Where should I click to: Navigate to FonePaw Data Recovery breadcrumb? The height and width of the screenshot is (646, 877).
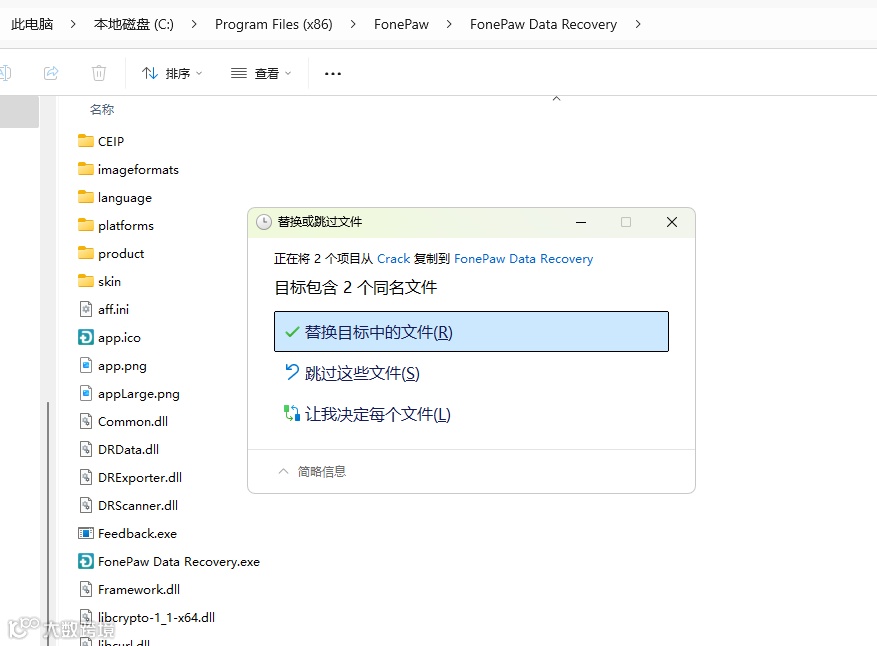tap(543, 24)
